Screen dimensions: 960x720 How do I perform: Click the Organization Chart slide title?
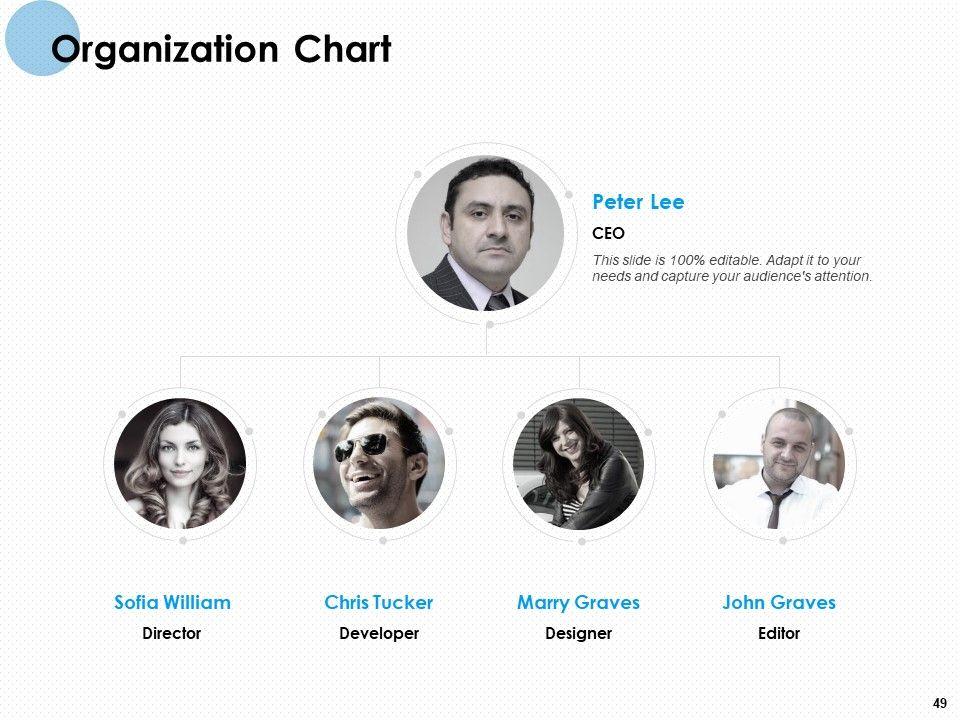click(221, 49)
